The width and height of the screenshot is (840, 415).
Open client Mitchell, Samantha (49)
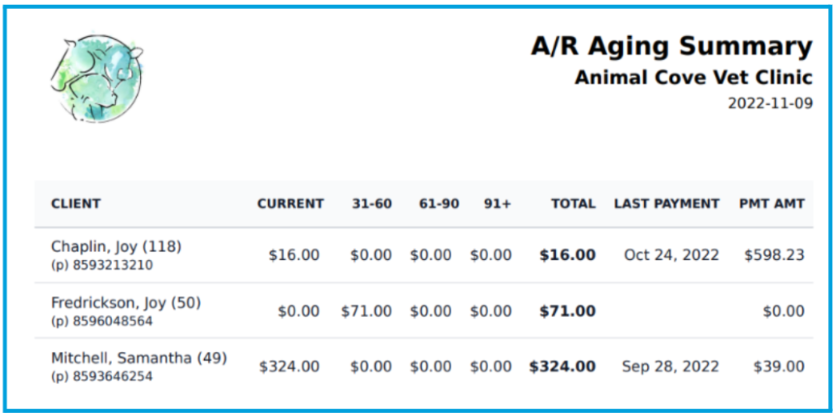coord(139,358)
